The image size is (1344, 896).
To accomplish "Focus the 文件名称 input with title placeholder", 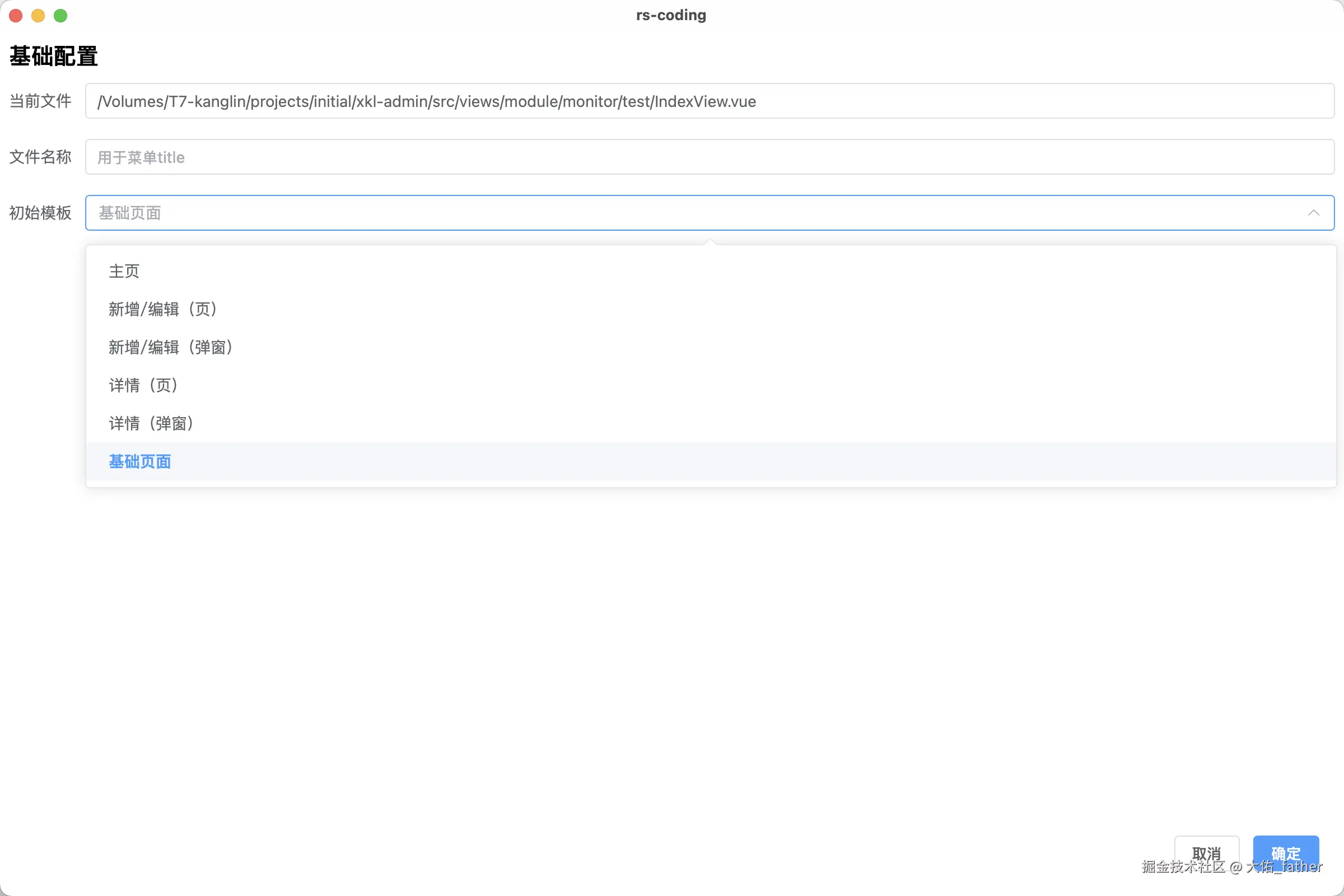I will 709,157.
